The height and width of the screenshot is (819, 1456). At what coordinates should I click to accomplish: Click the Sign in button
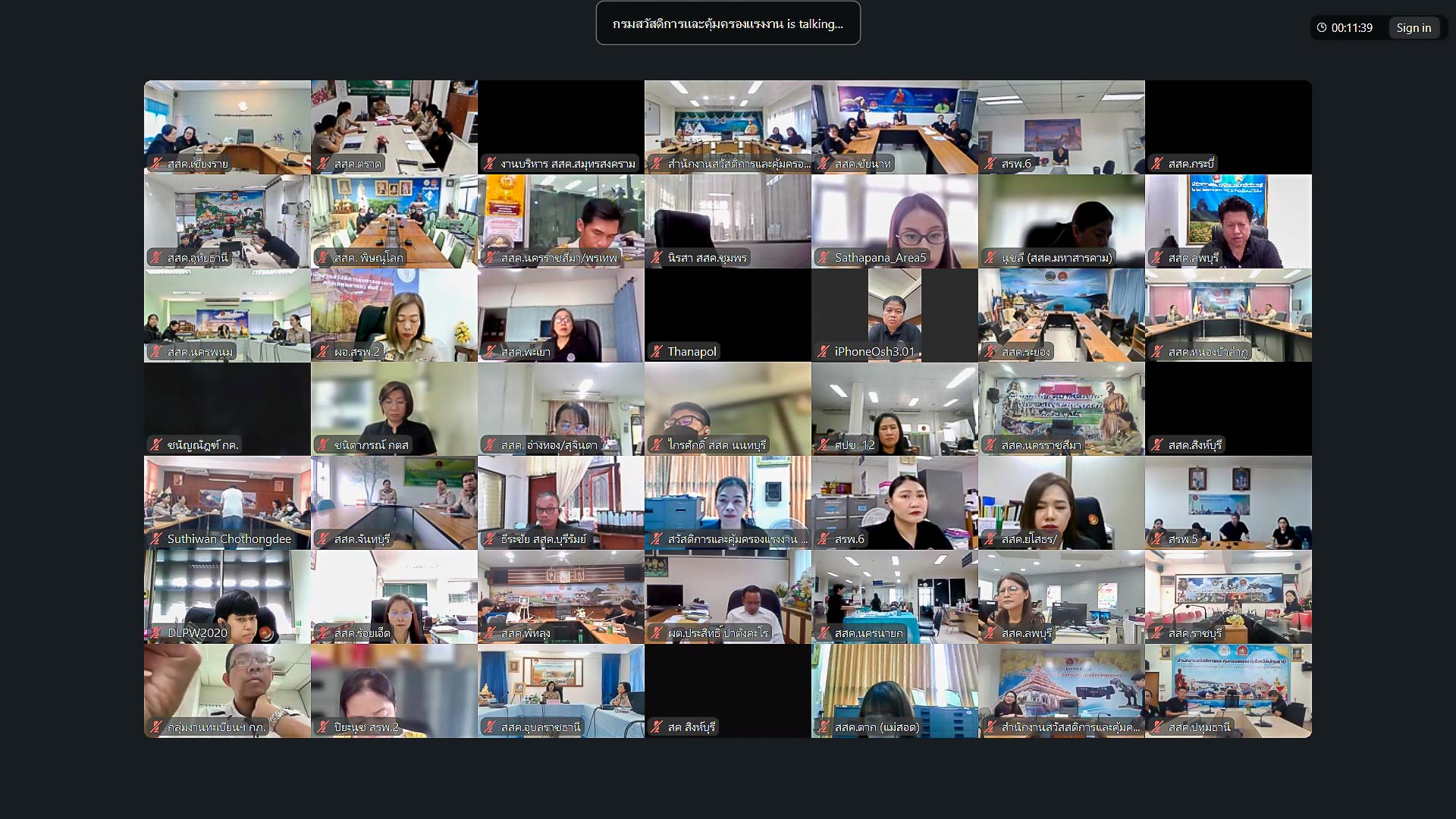coord(1414,28)
